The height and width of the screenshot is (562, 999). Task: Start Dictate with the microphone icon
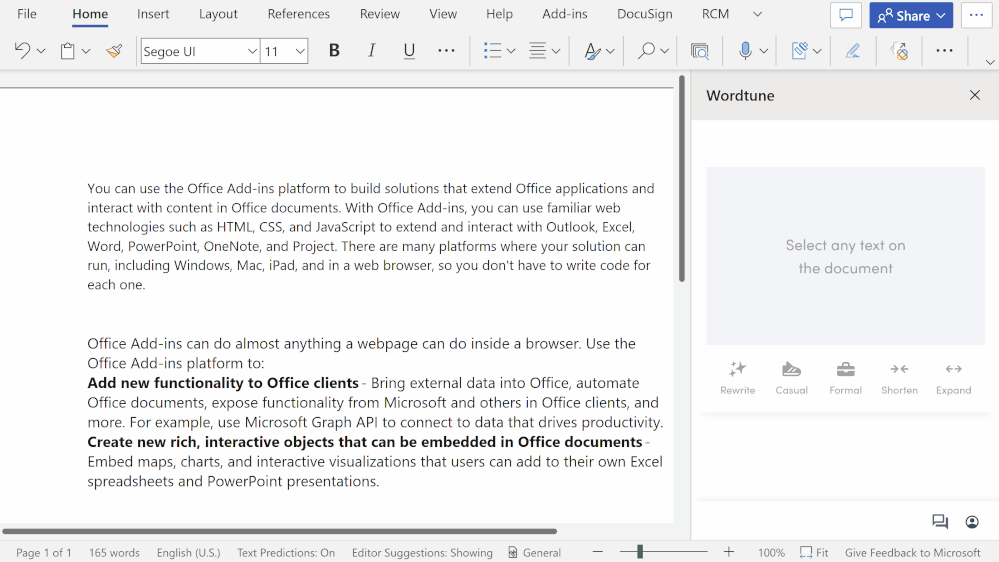745,51
